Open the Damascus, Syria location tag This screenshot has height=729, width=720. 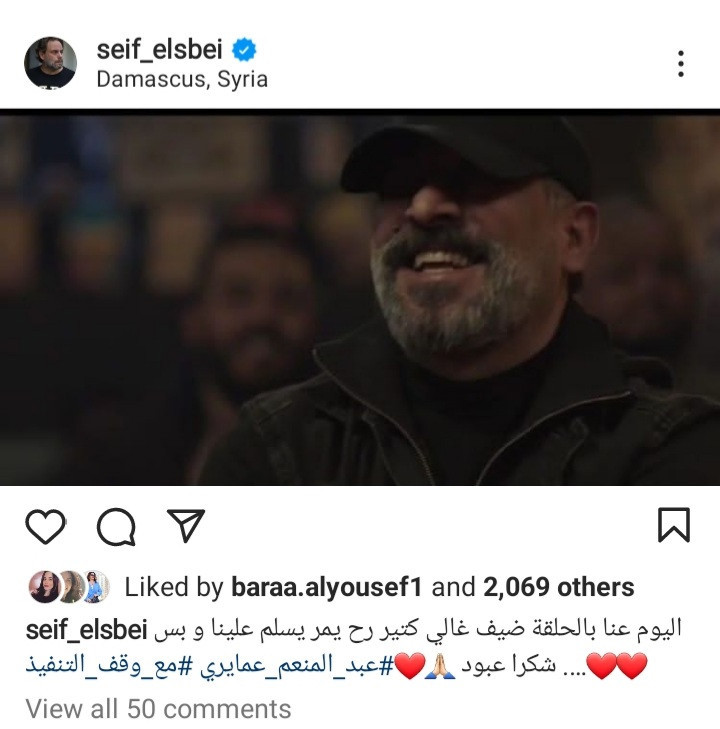point(182,80)
